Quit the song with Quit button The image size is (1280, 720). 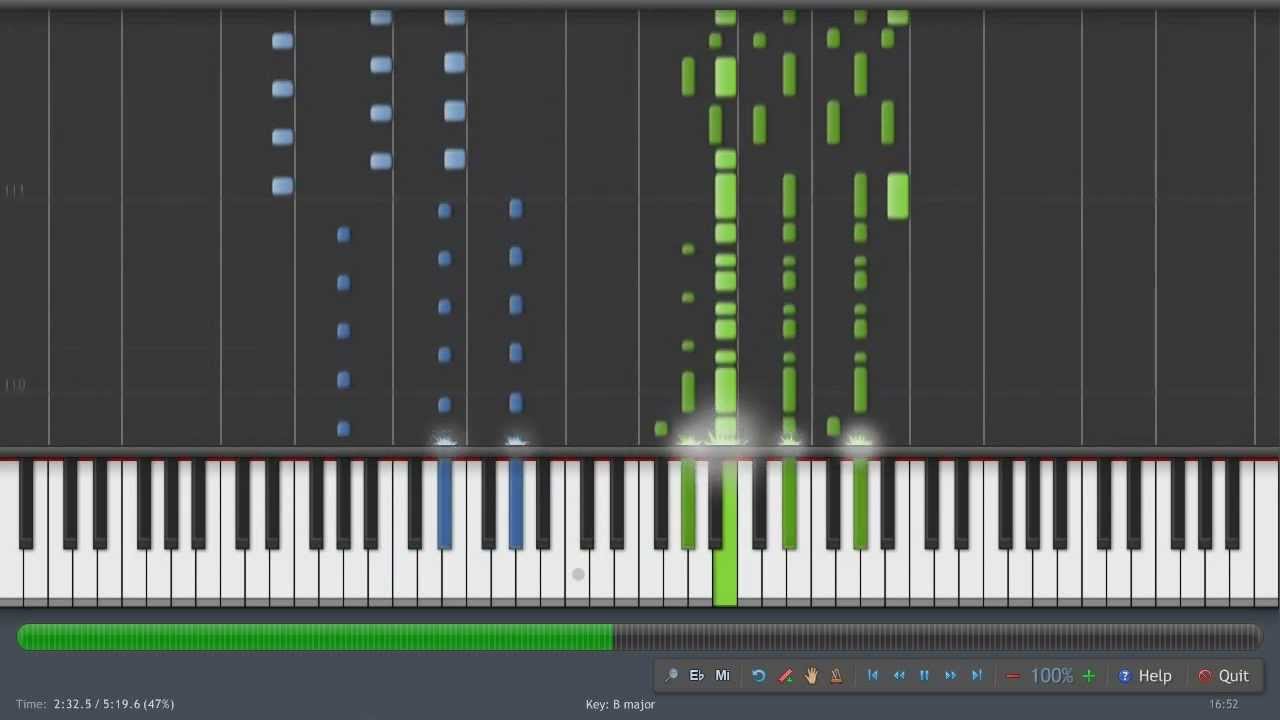click(1224, 676)
